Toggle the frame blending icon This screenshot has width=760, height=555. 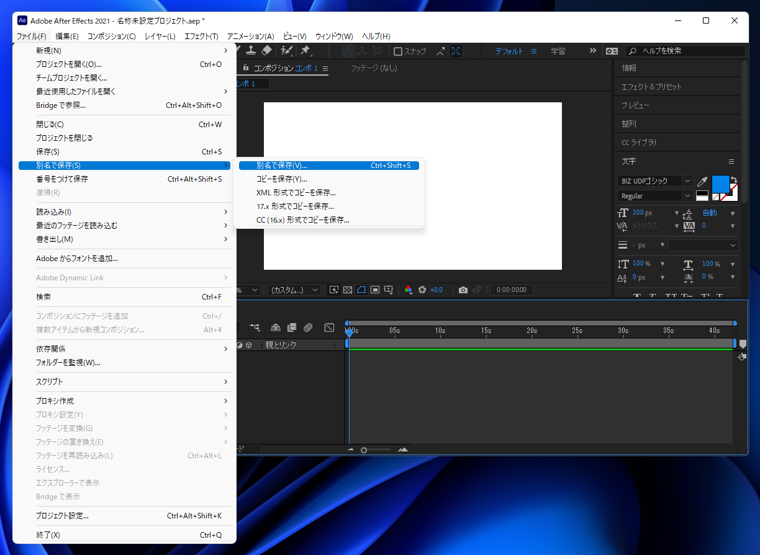[291, 328]
